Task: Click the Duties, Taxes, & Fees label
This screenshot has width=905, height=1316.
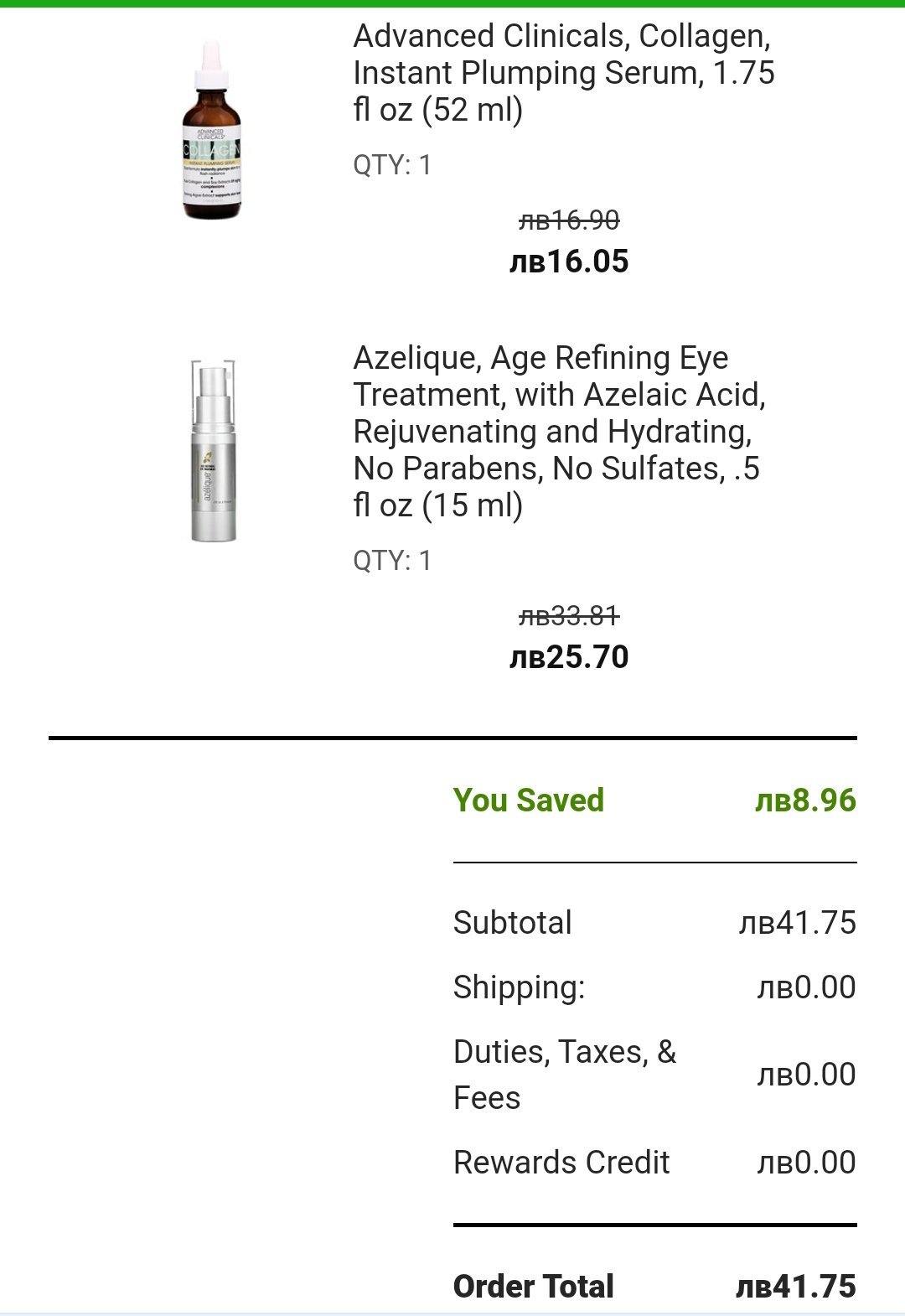Action: click(x=564, y=1075)
